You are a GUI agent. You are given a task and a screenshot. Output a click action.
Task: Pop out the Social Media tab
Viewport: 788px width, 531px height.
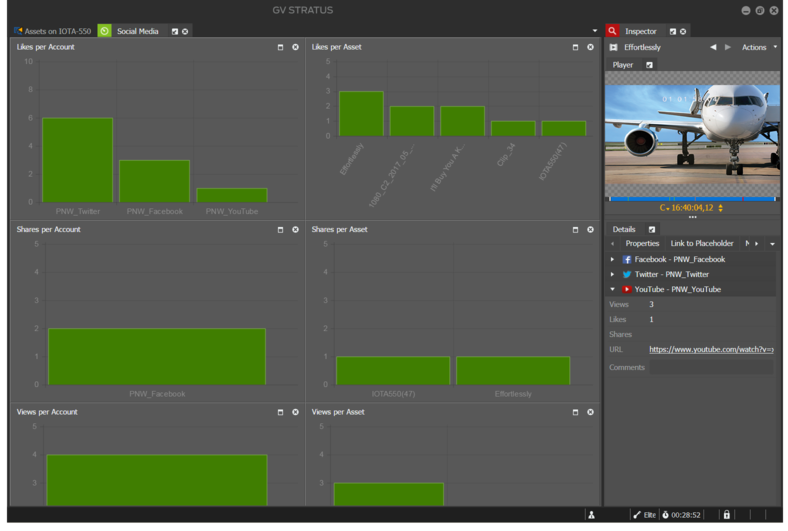pos(175,32)
